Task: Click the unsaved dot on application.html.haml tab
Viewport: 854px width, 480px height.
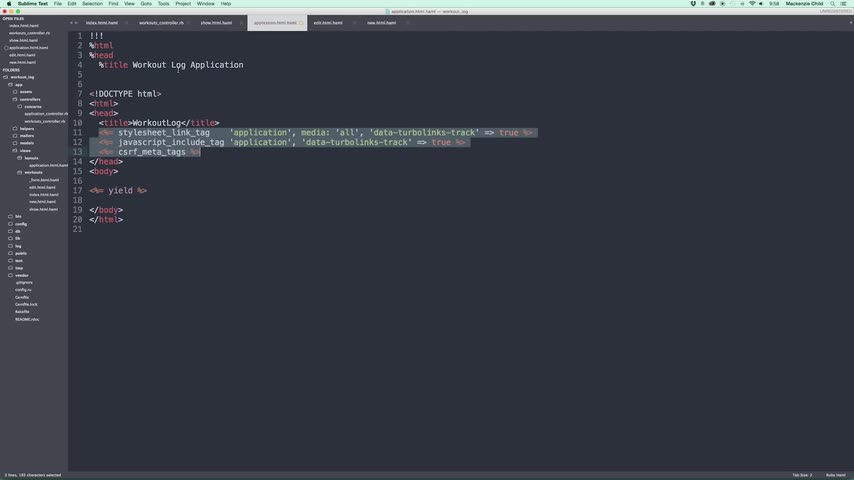Action: 301,23
